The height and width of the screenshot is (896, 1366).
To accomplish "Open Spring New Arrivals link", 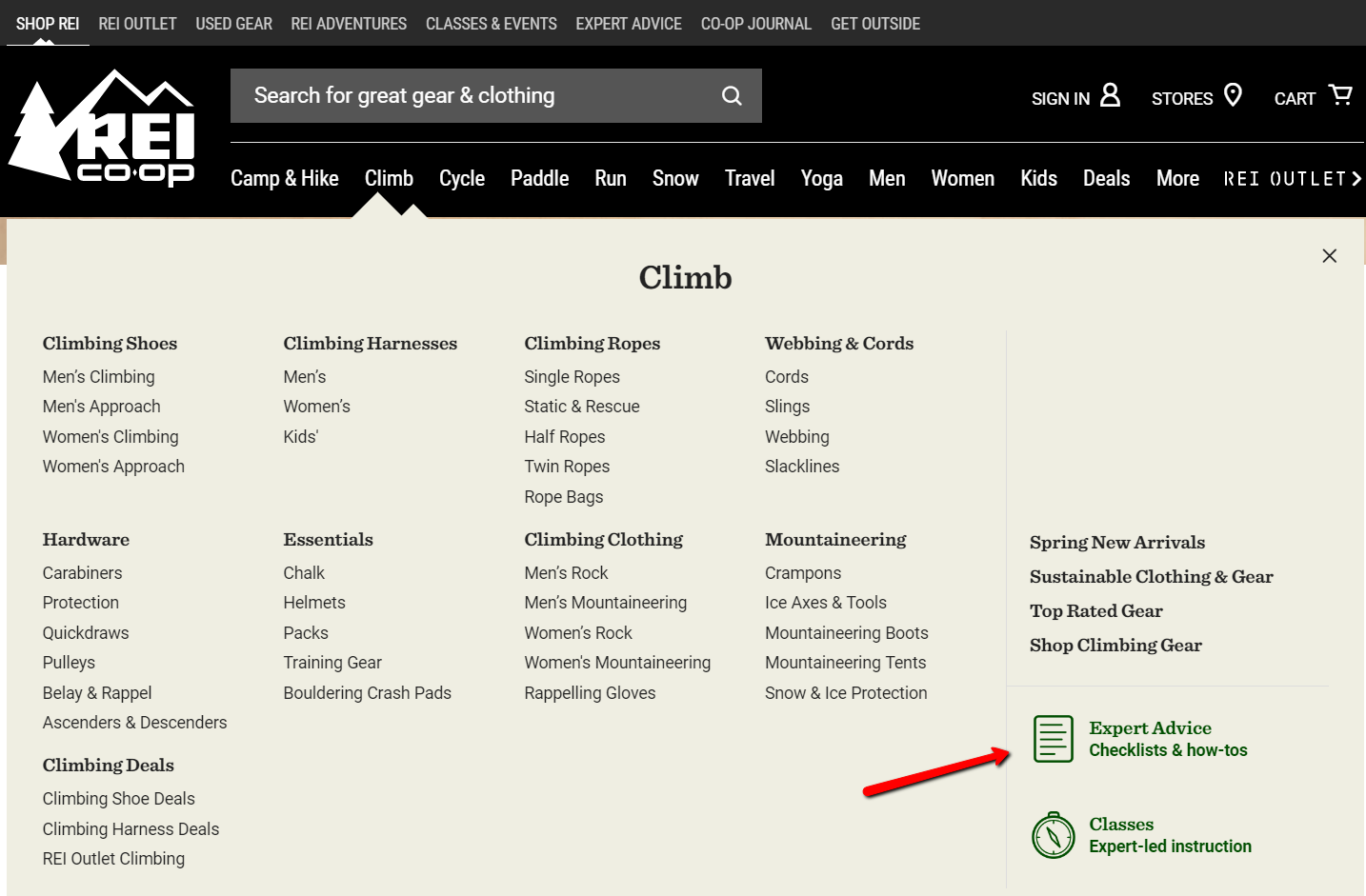I will (x=1117, y=542).
